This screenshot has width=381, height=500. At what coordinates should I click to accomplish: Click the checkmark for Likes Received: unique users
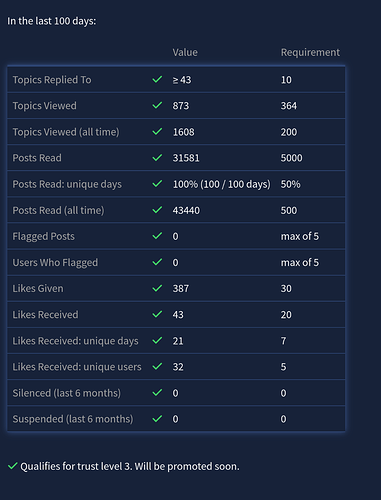(157, 366)
